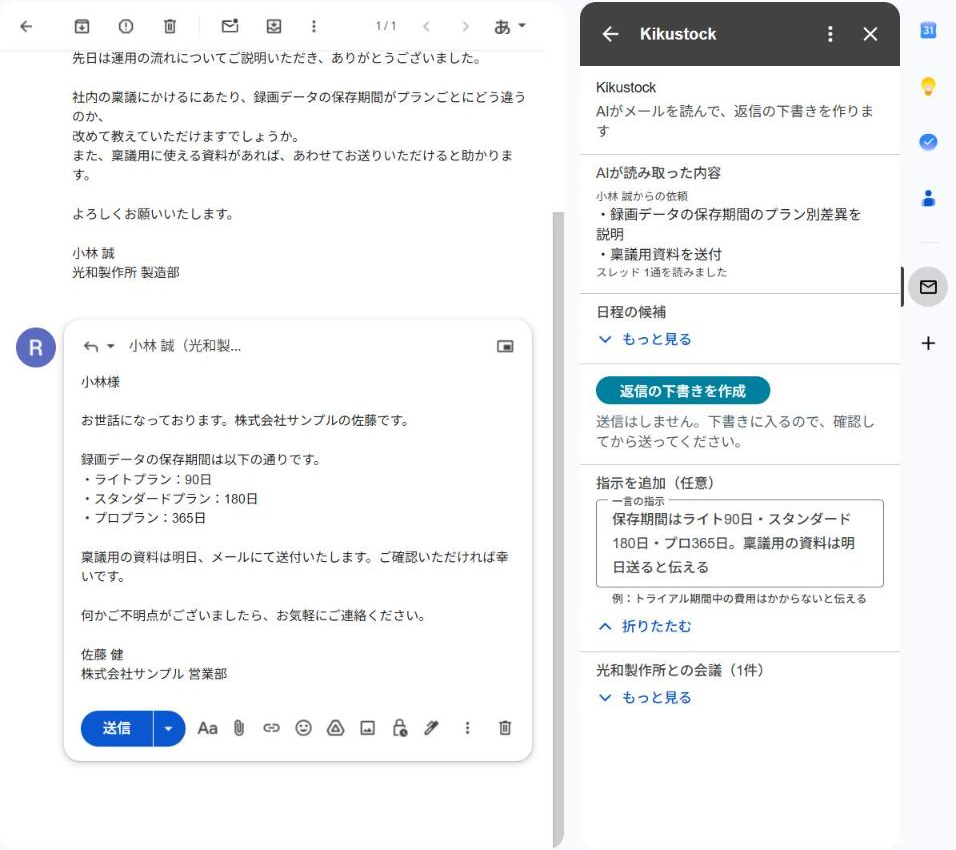The image size is (956, 850).
Task: Go to the newer conversation arrow
Action: (x=426, y=26)
